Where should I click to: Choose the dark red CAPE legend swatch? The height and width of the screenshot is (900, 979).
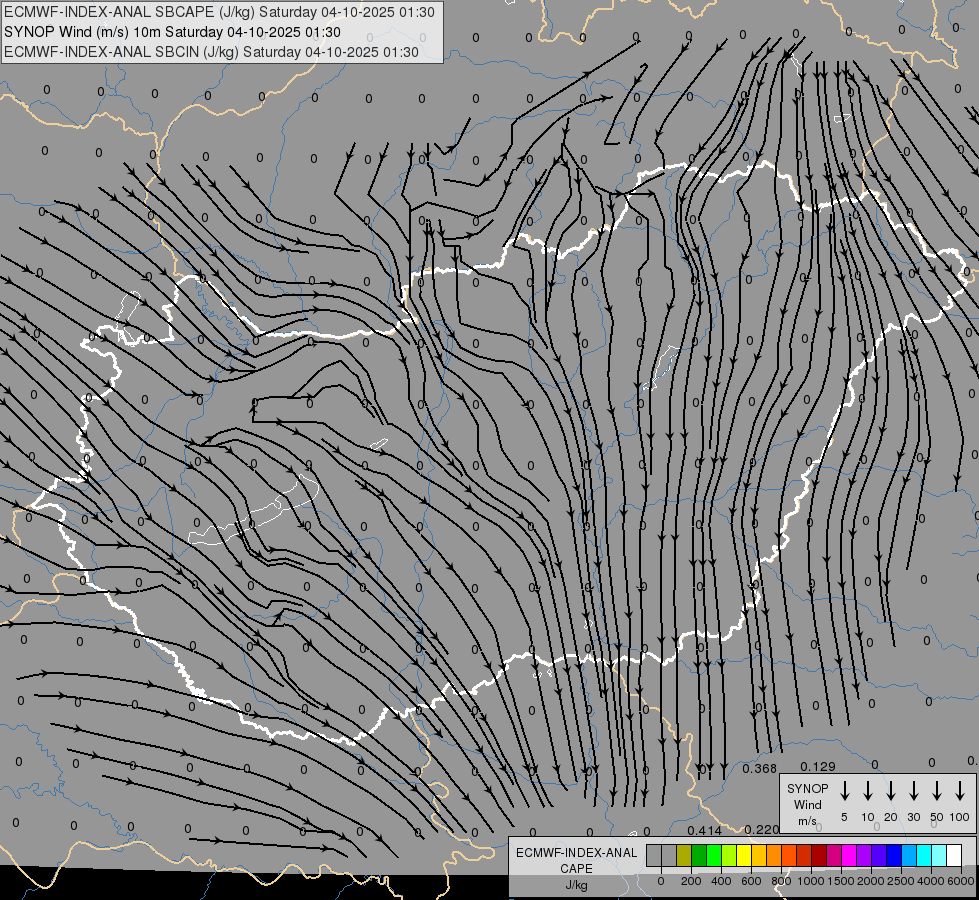819,855
